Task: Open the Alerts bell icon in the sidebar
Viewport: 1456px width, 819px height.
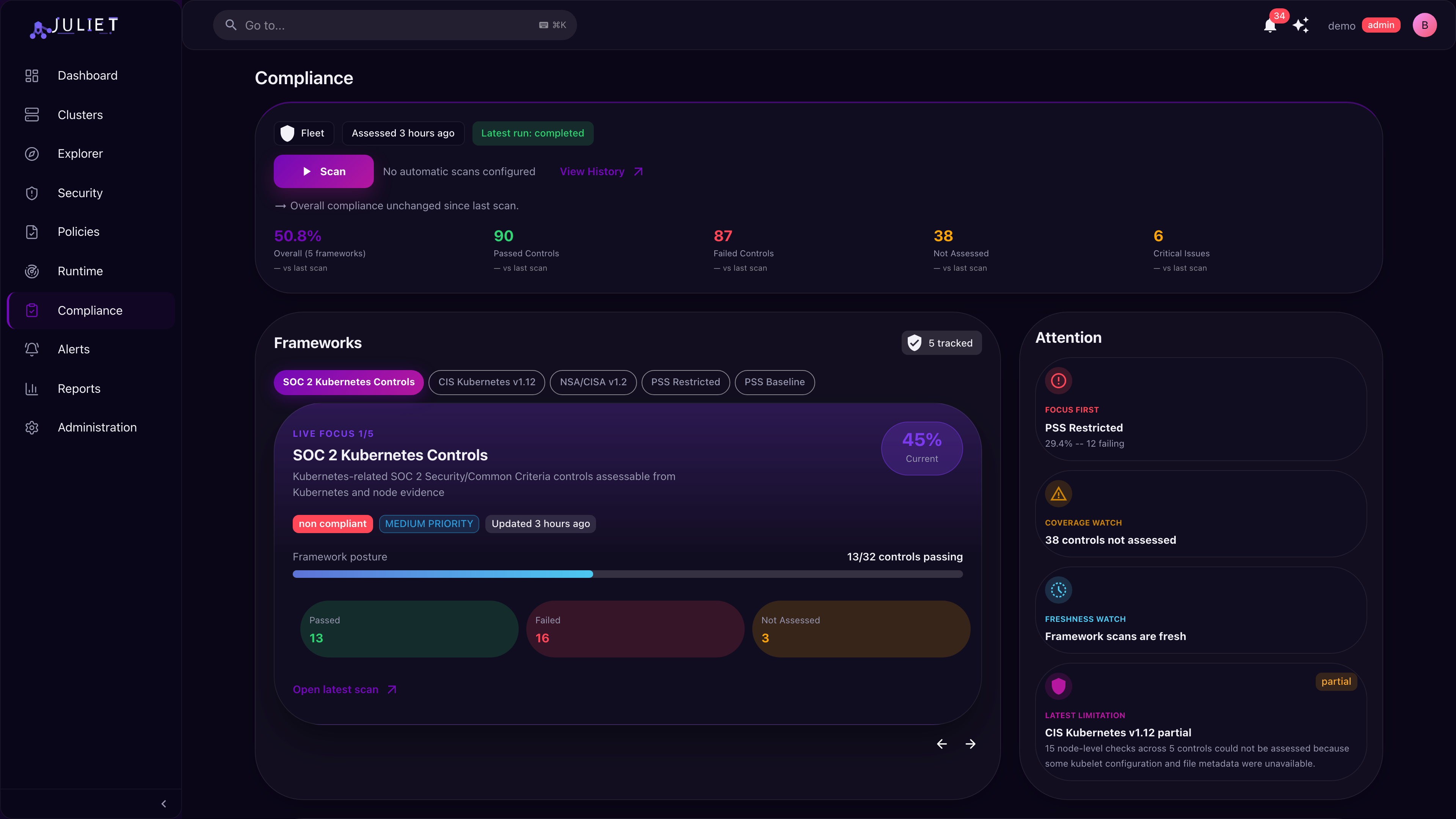Action: [x=31, y=349]
